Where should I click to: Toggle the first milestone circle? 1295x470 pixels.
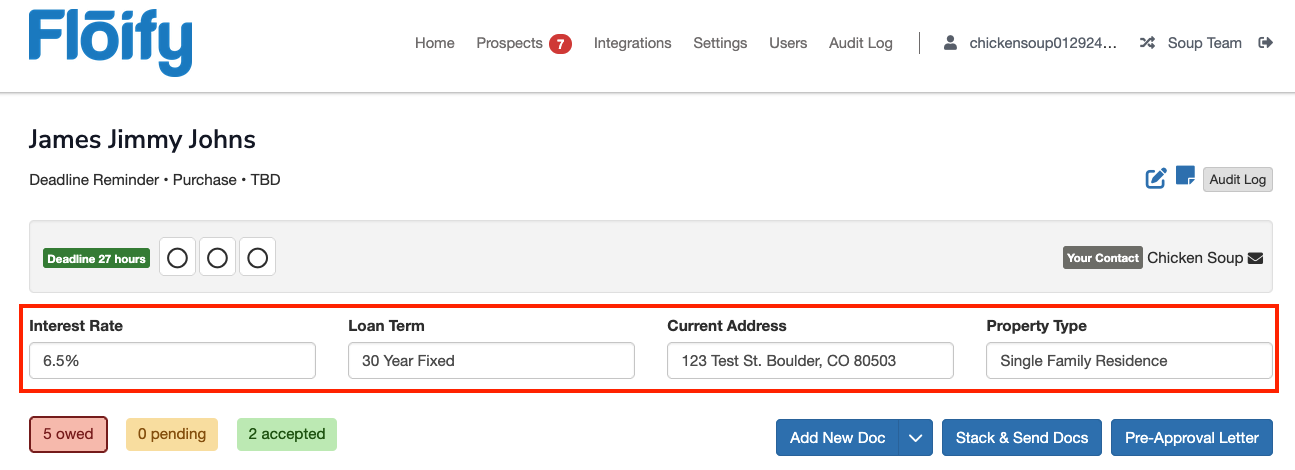click(177, 258)
